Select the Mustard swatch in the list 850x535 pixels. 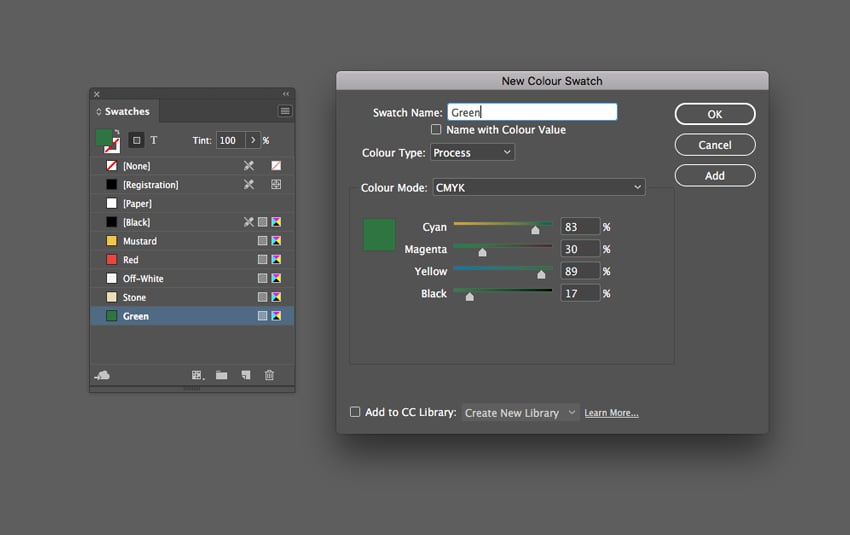(x=139, y=241)
